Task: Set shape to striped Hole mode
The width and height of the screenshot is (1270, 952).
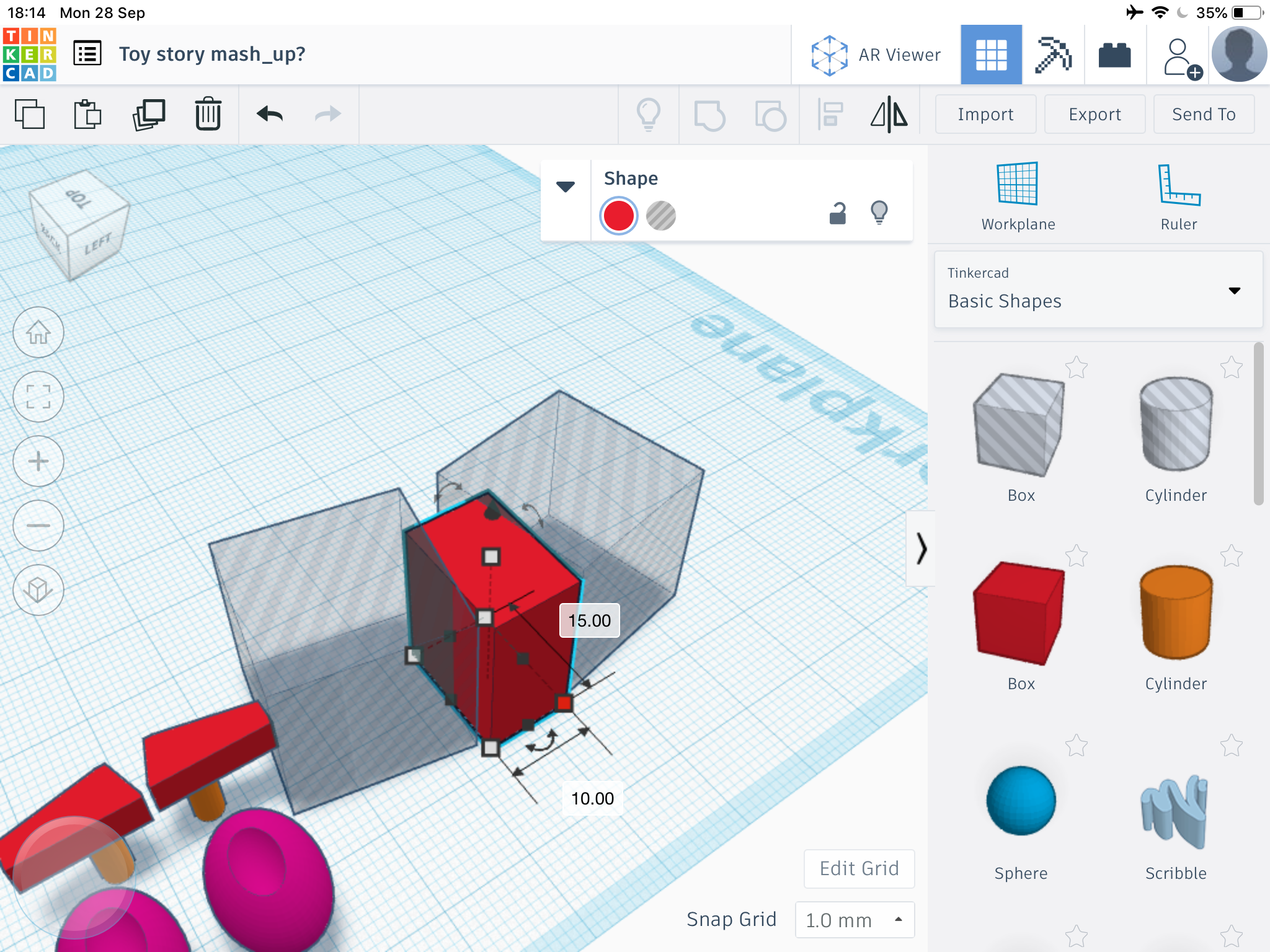Action: (661, 216)
